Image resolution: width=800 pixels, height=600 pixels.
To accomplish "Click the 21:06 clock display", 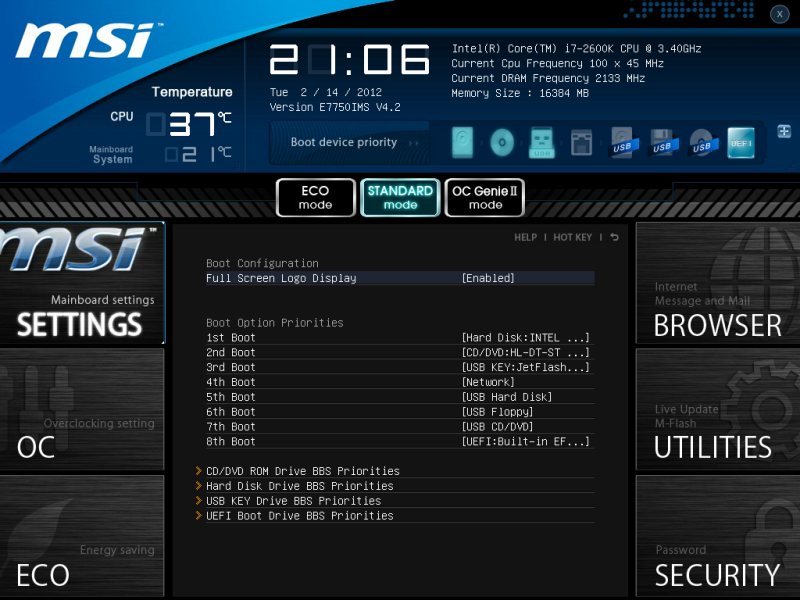I will 349,60.
